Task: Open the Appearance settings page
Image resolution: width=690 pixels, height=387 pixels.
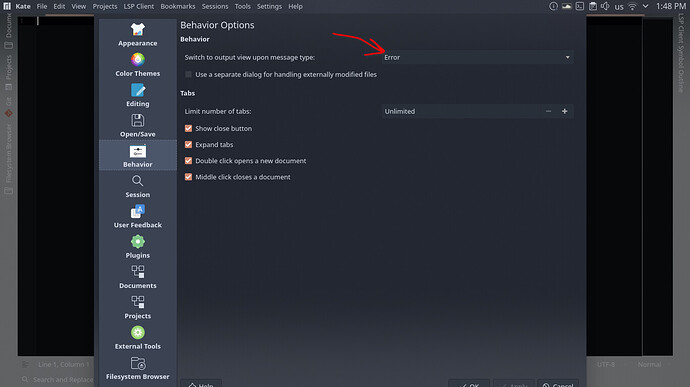Action: point(138,35)
